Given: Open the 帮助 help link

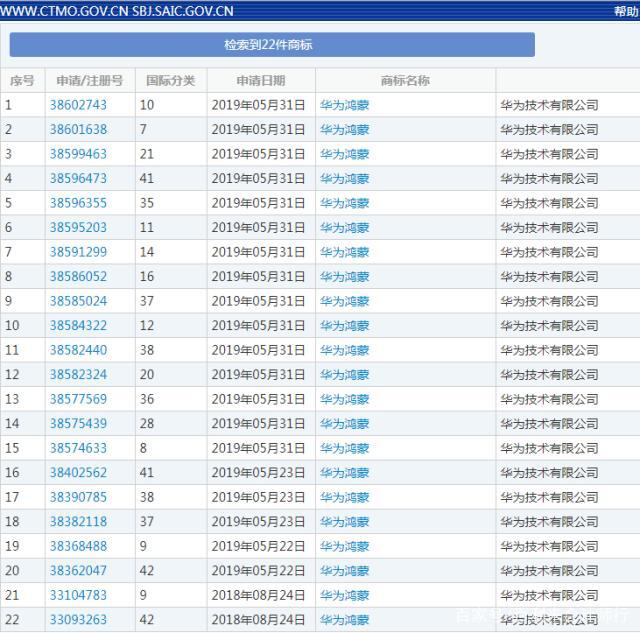Looking at the screenshot, I should [625, 11].
